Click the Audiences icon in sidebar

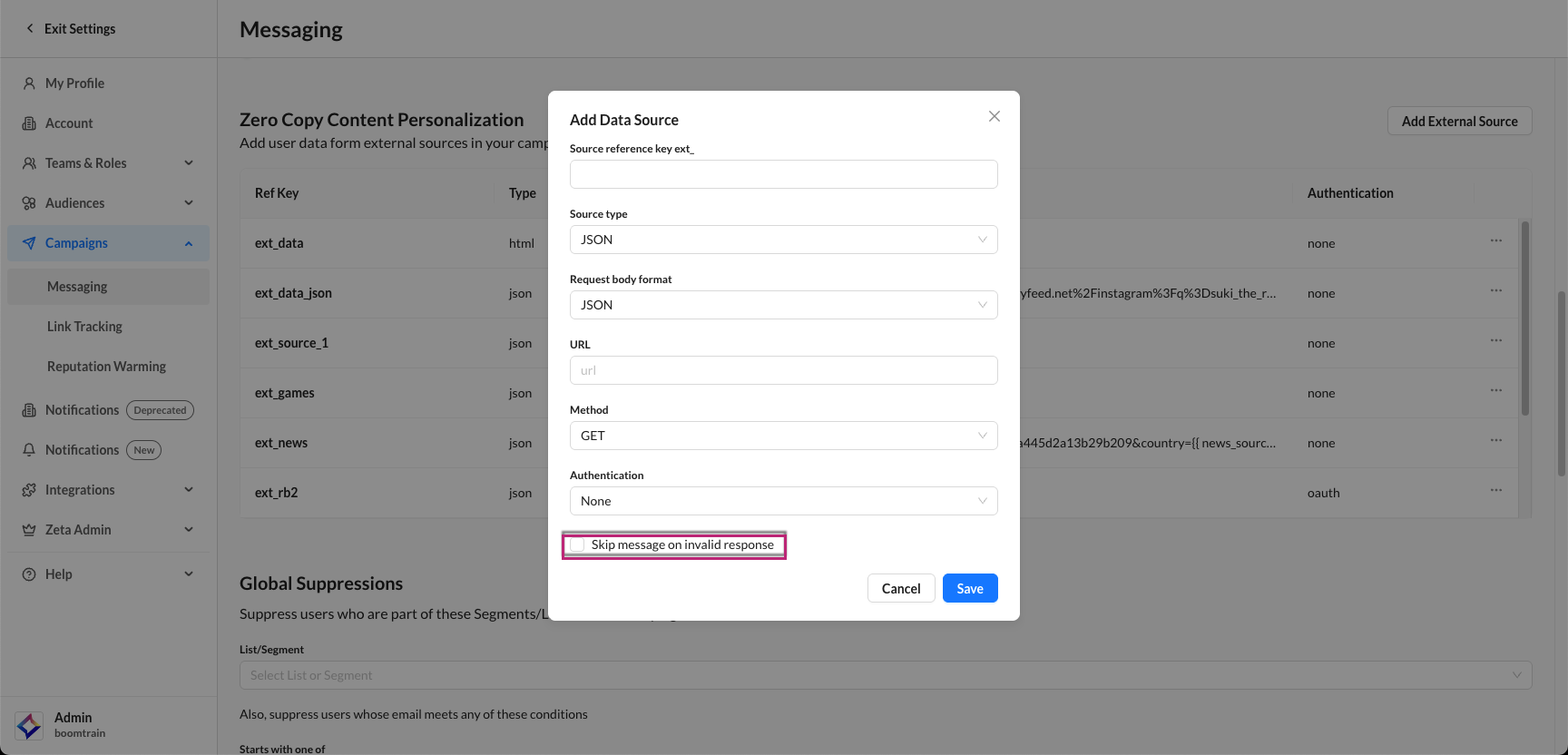tap(29, 203)
